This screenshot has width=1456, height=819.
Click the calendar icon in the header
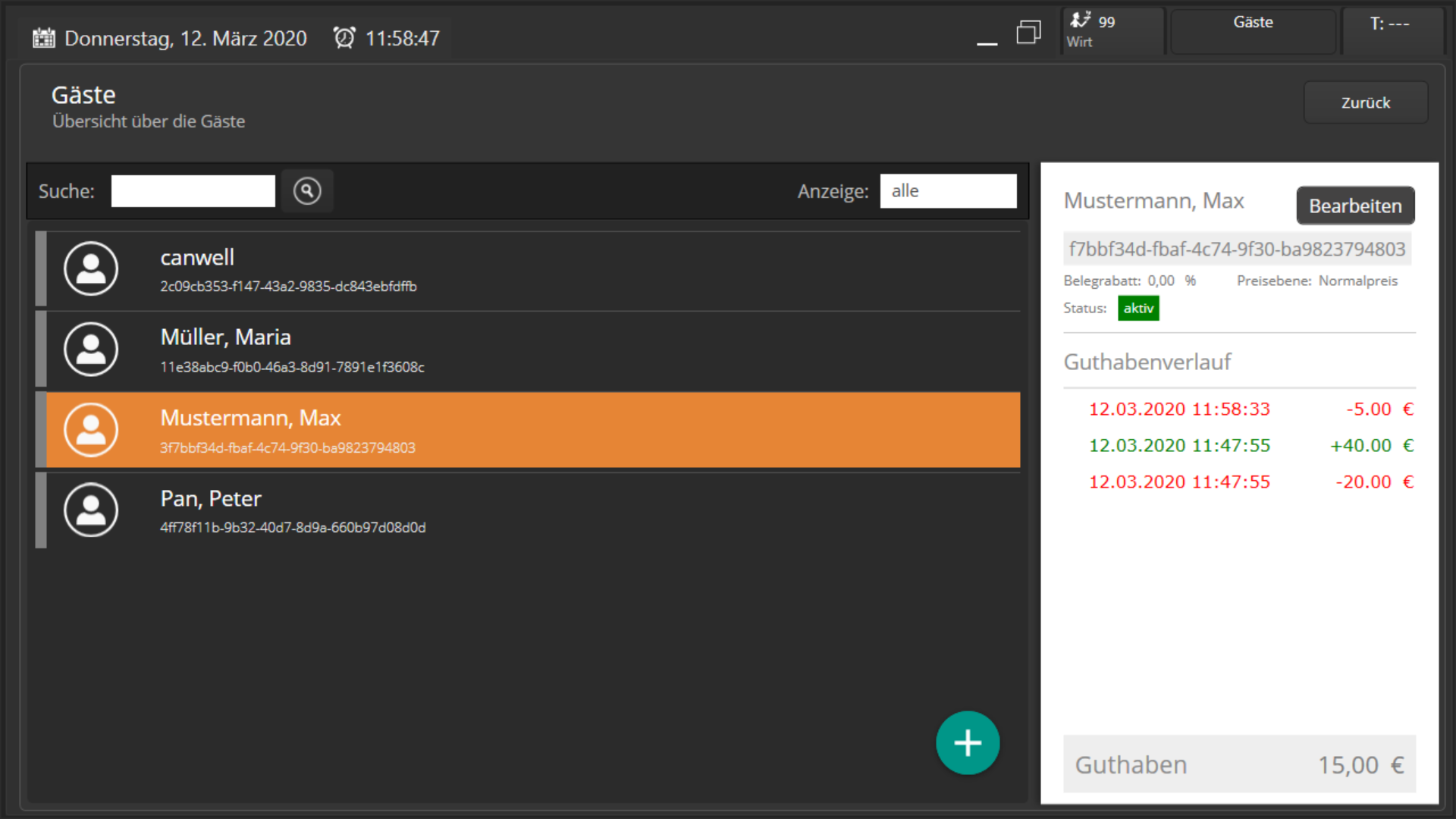tap(44, 38)
